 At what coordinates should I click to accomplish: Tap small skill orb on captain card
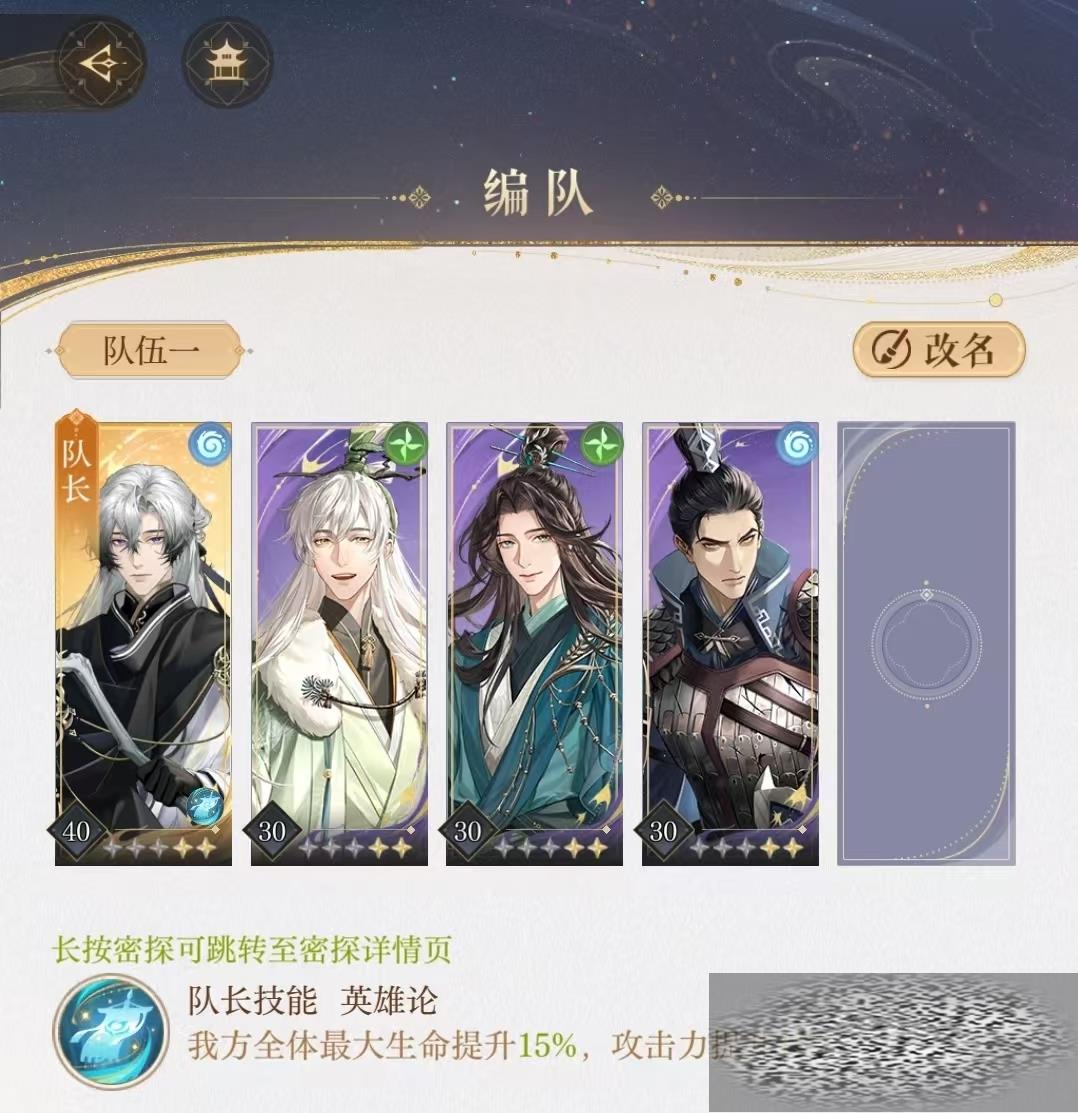point(205,806)
